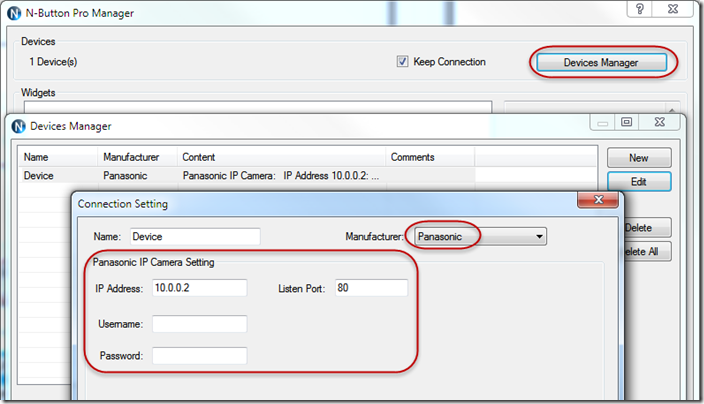This screenshot has width=704, height=404.
Task: Minimize the Devices Manager window
Action: (603, 122)
